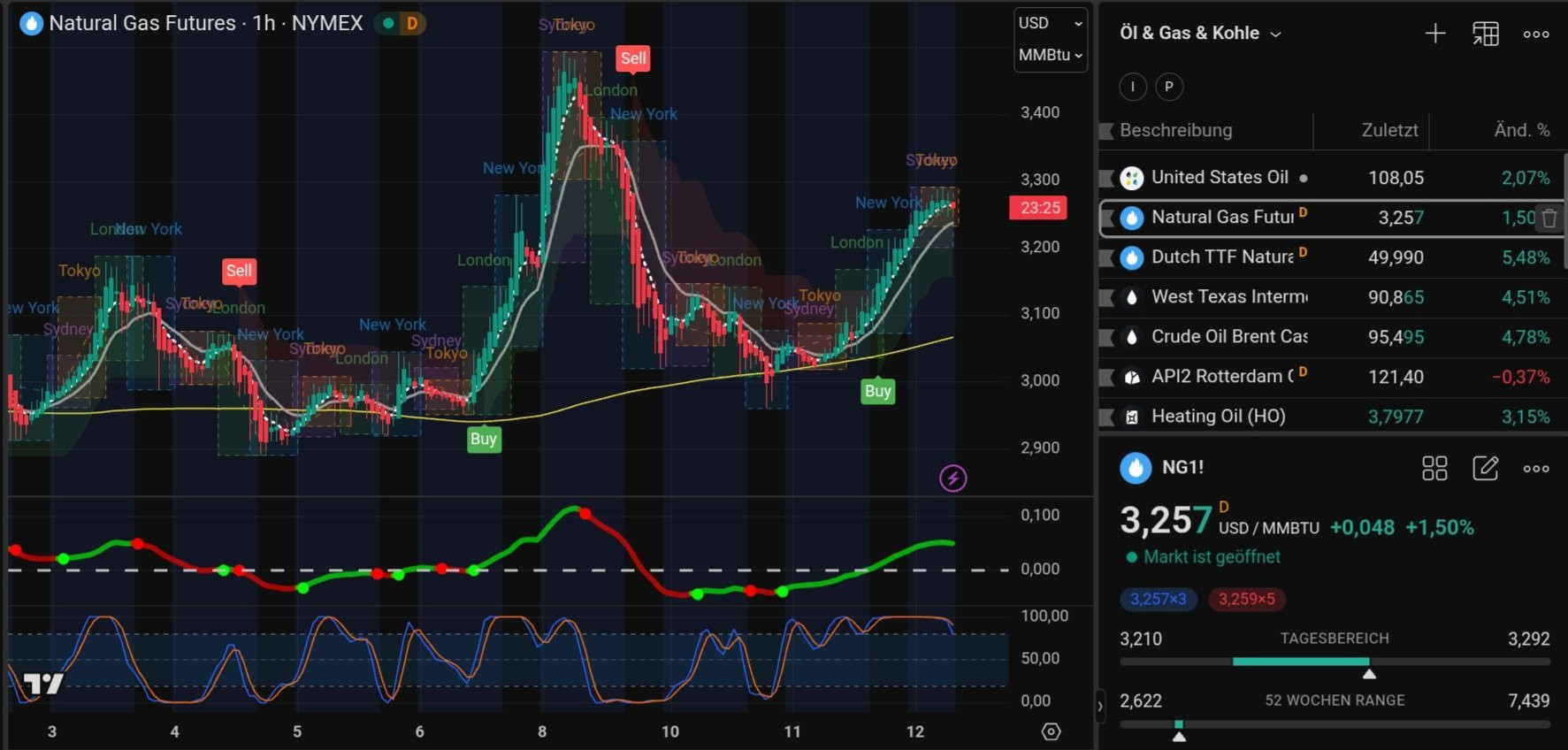Image resolution: width=1568 pixels, height=750 pixels.
Task: Sort watchlist by Änd. % column
Action: [1520, 130]
